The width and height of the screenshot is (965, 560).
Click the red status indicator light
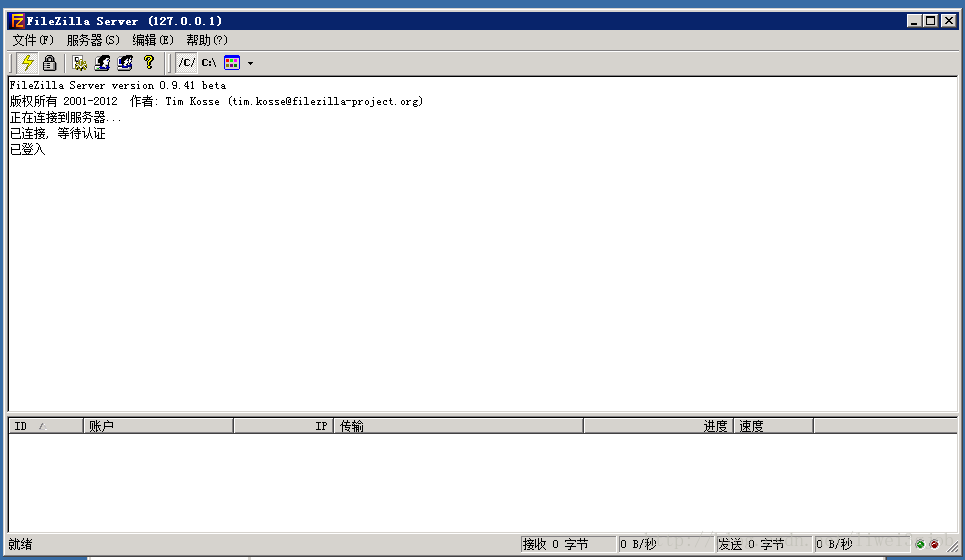coord(934,544)
